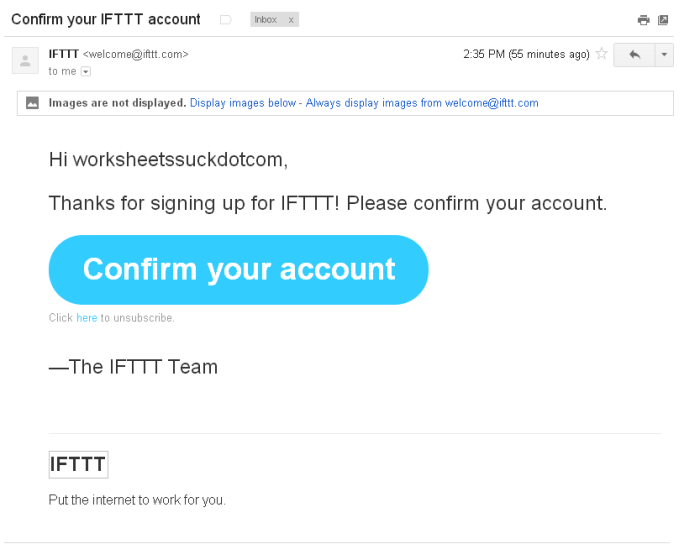Click the blocked image icon in notice bar
The height and width of the screenshot is (544, 700).
33,103
